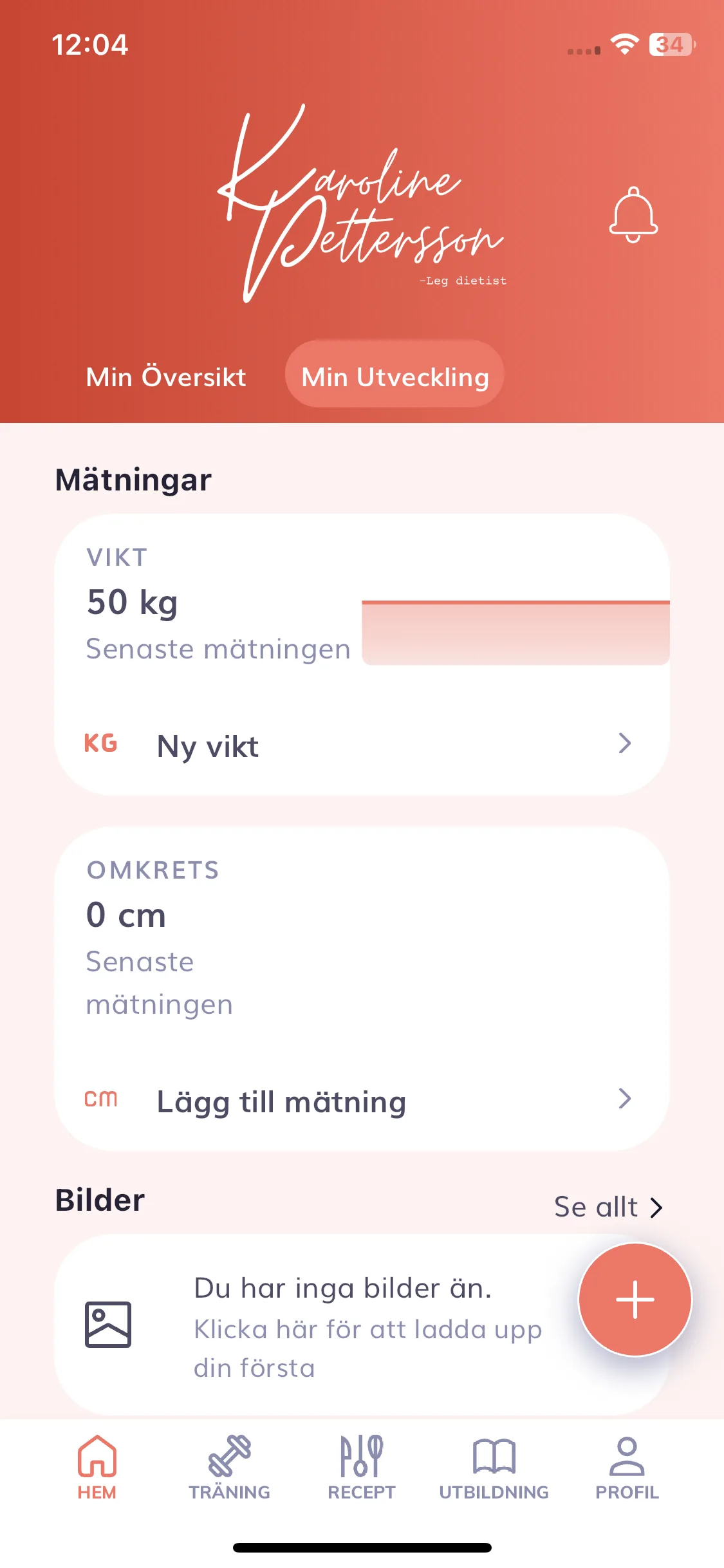Open notifications bell icon
This screenshot has width=724, height=1568.
(x=633, y=215)
